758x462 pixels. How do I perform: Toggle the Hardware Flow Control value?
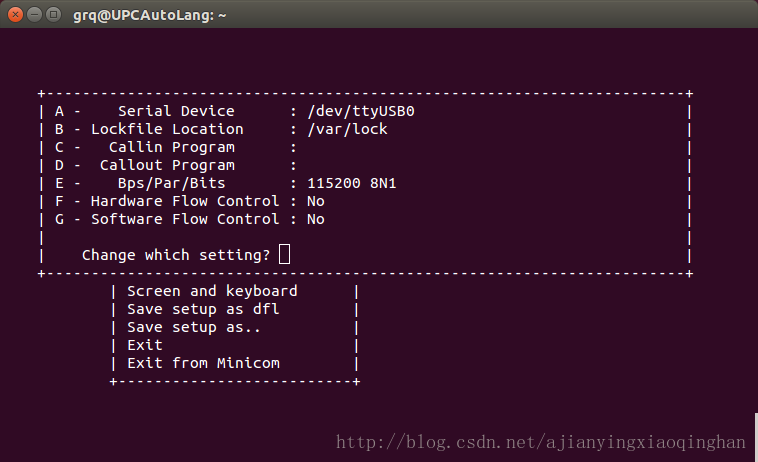tap(316, 201)
